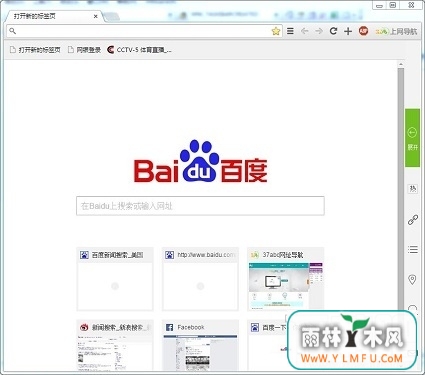
Task: Open the http://www.baidu.com thumbnail tile
Action: [x=200, y=279]
